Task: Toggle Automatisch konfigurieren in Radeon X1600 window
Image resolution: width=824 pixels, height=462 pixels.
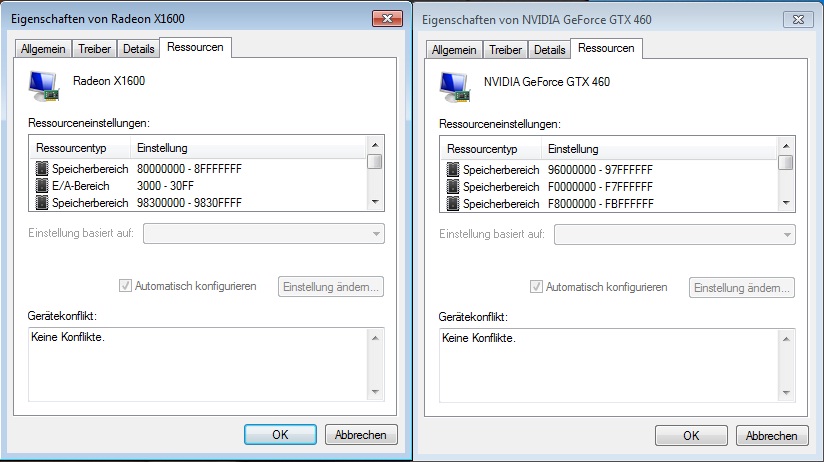Action: pos(125,286)
